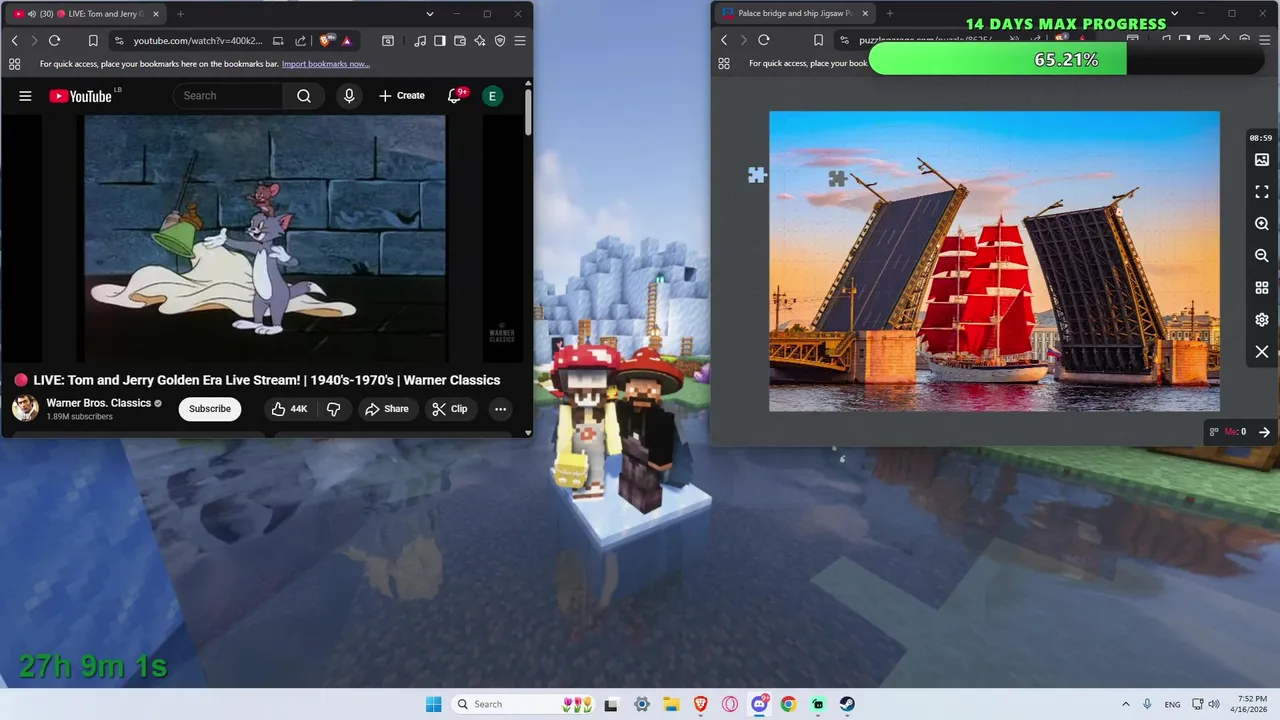
Task: Open the more actions three-dot menu under the video
Action: [x=500, y=409]
